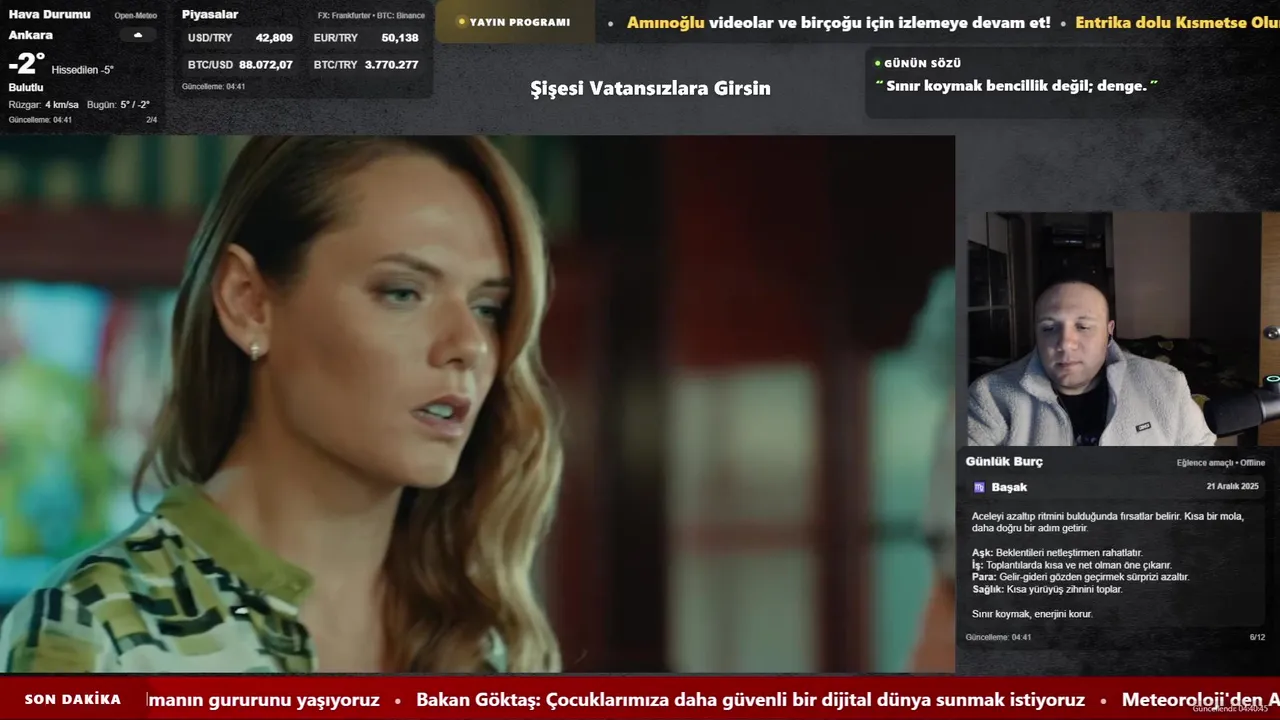Click Sınır koymak, enerjini korur line
Screen dimensions: 1280x720
point(1032,614)
